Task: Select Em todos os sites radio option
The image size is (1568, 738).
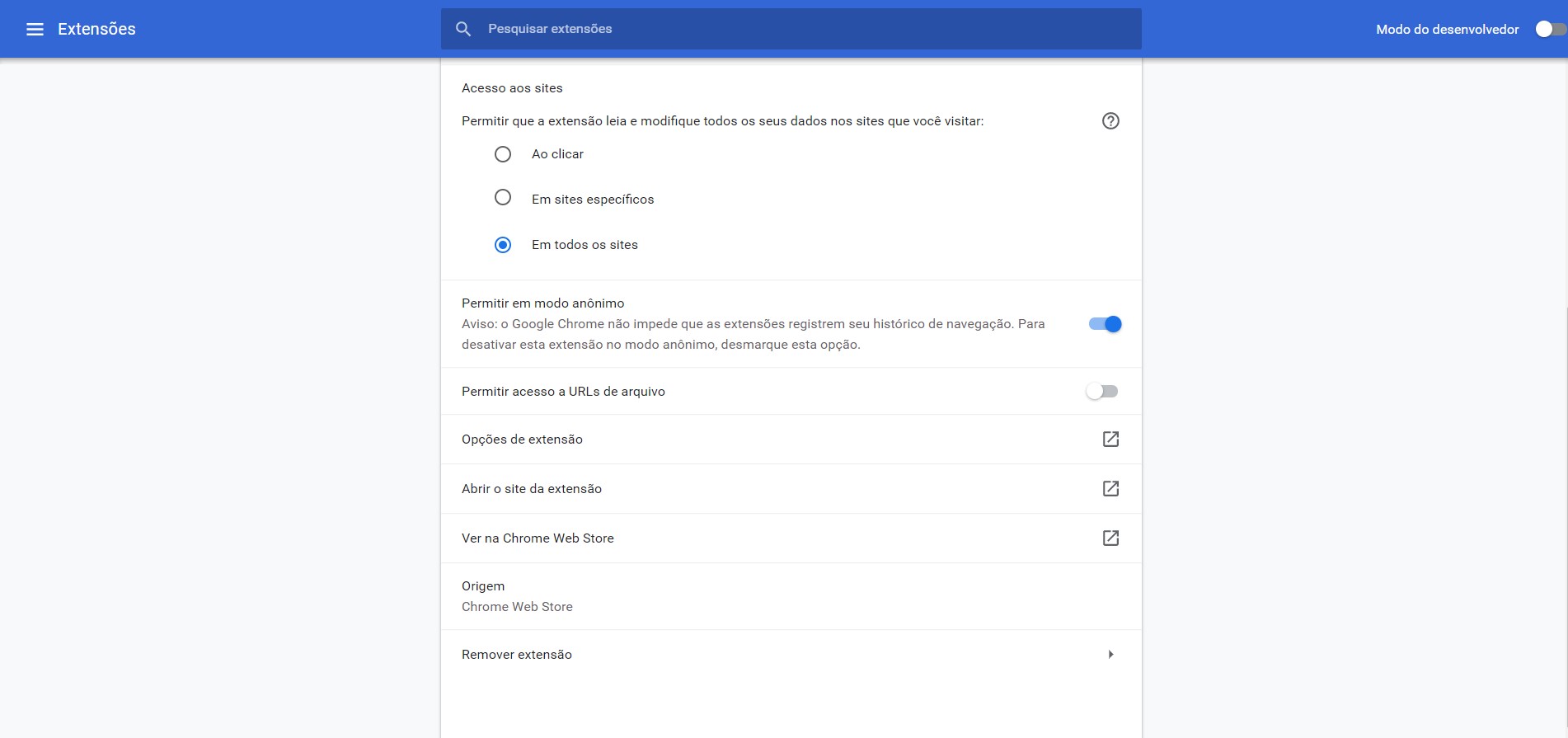Action: pyautogui.click(x=503, y=245)
